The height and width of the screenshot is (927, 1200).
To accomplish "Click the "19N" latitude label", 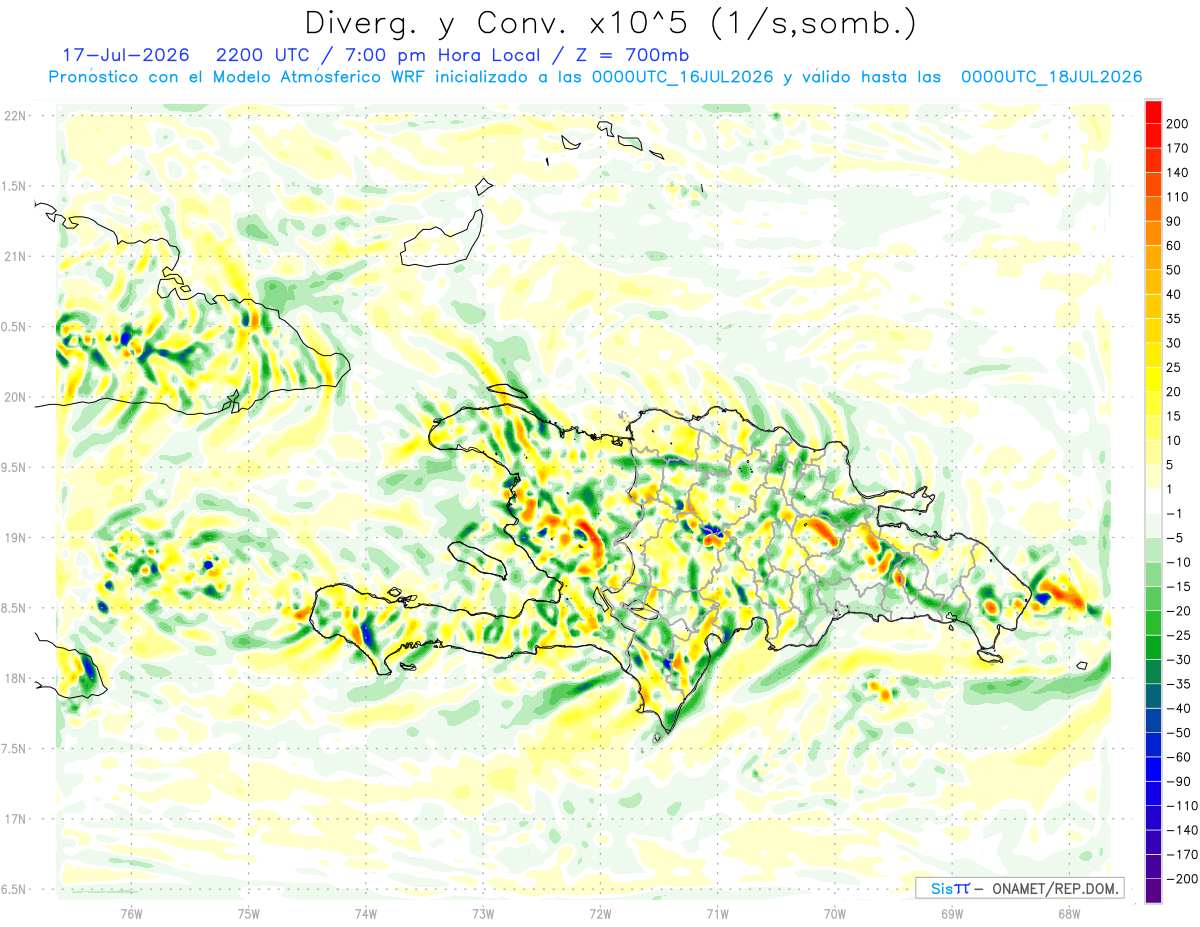I will [15, 537].
